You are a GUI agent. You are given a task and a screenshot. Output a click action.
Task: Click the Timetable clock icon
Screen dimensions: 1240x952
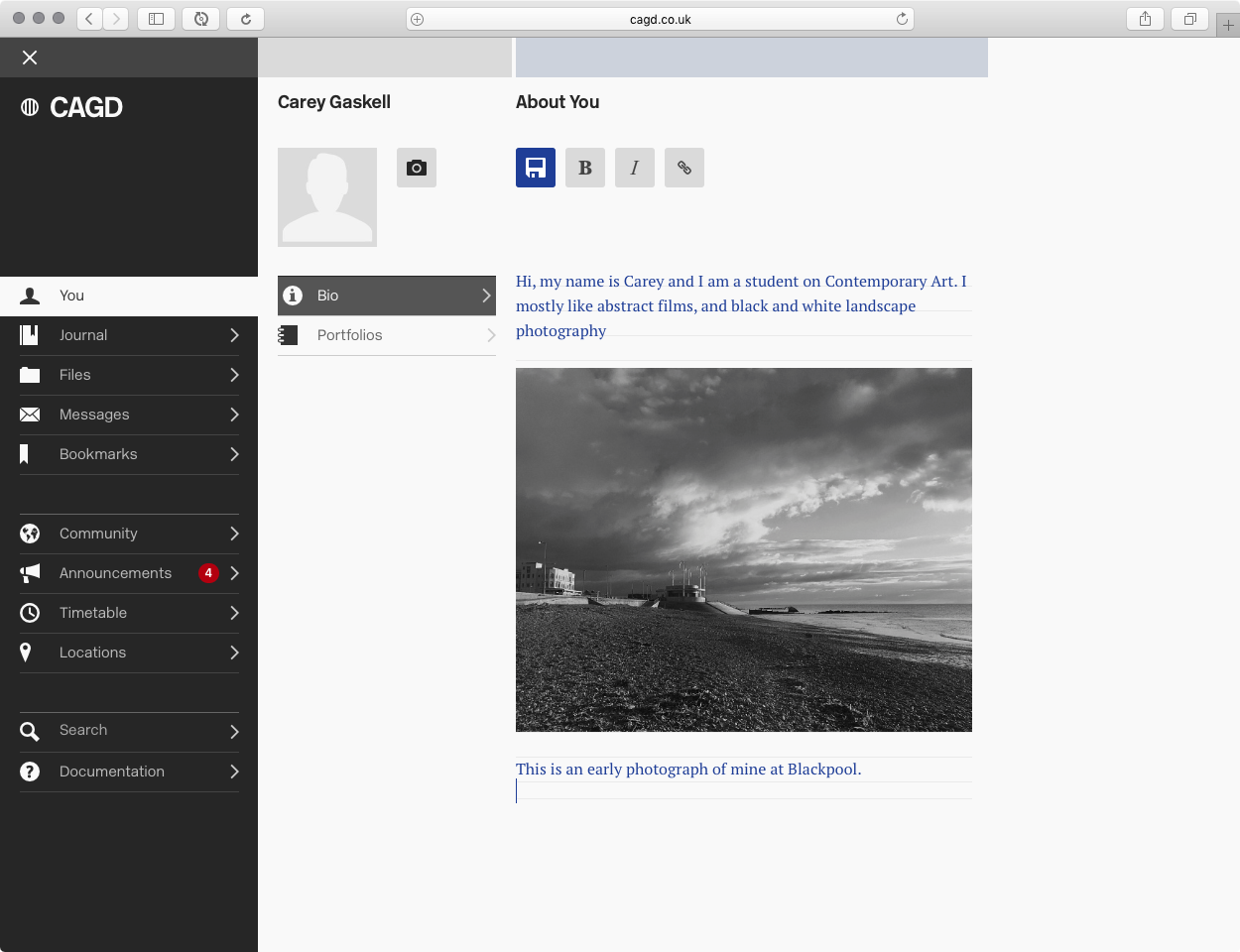pyautogui.click(x=30, y=613)
